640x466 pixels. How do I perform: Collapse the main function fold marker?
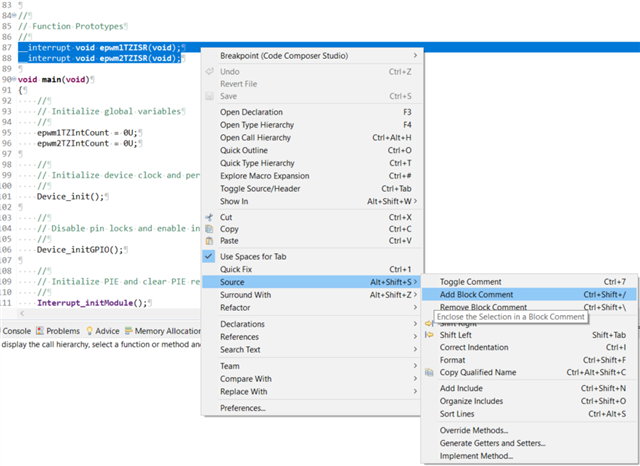(15, 79)
